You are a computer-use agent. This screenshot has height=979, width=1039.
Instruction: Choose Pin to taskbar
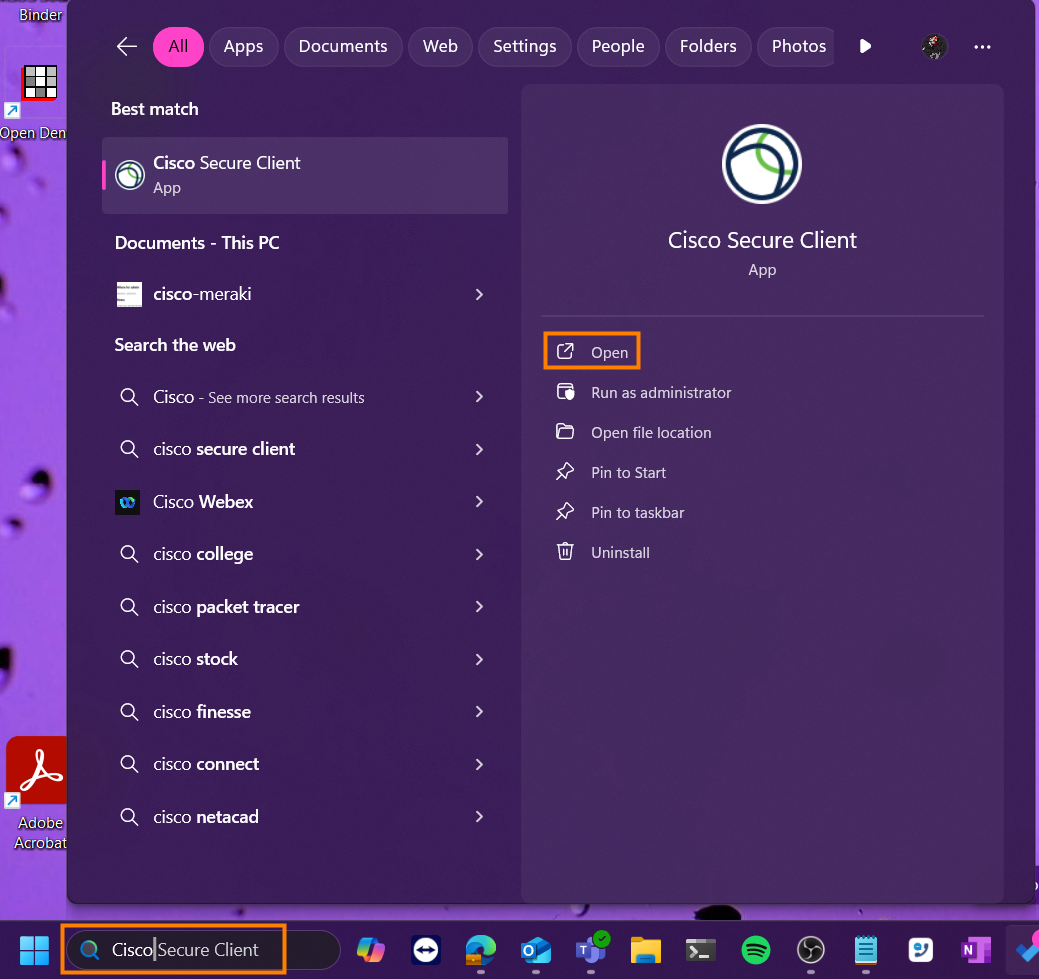(620, 512)
